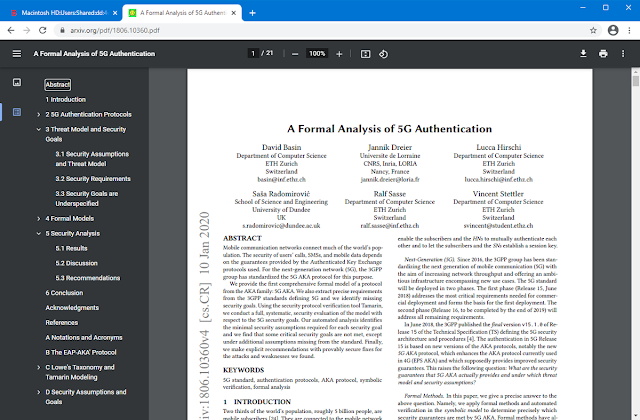Switch sidebar to thumbnail view

pos(17,82)
